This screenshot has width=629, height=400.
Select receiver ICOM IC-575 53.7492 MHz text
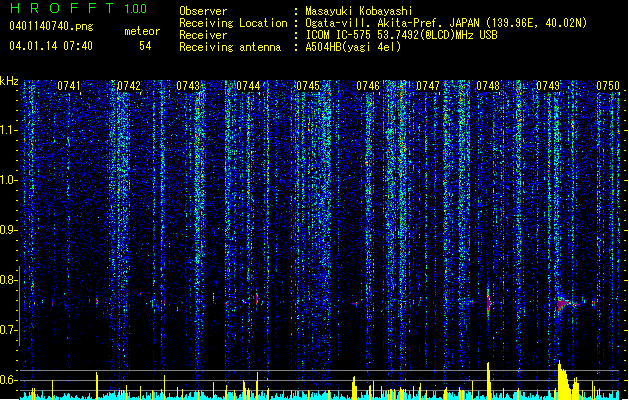point(402,35)
